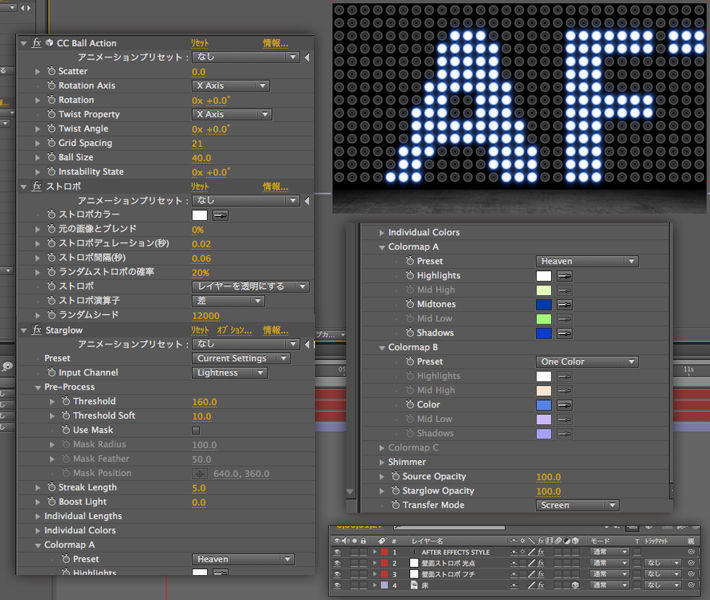Image resolution: width=710 pixels, height=600 pixels.
Task: Hide the AFTER EFFECTS STYLE layer
Action: [x=337, y=552]
